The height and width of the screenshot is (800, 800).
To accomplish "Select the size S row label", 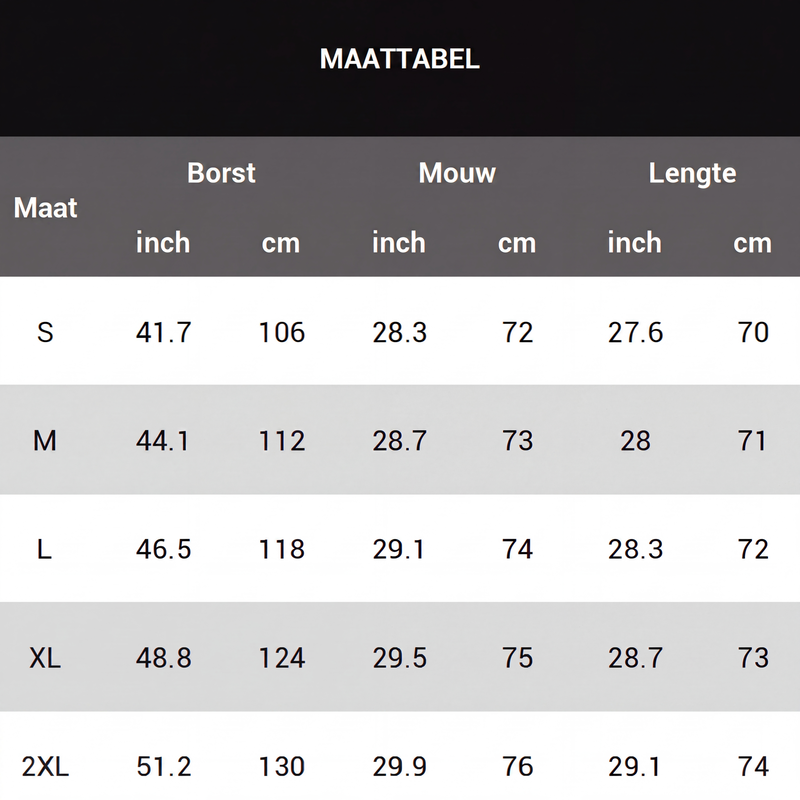I will [45, 332].
